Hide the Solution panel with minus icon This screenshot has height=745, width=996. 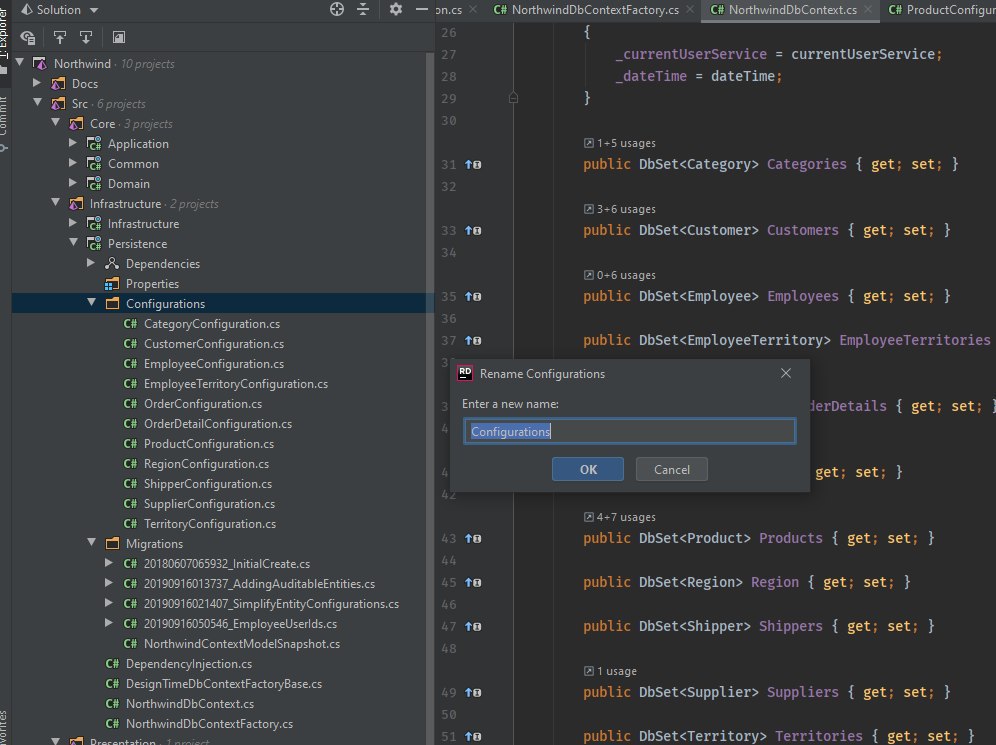[x=422, y=10]
